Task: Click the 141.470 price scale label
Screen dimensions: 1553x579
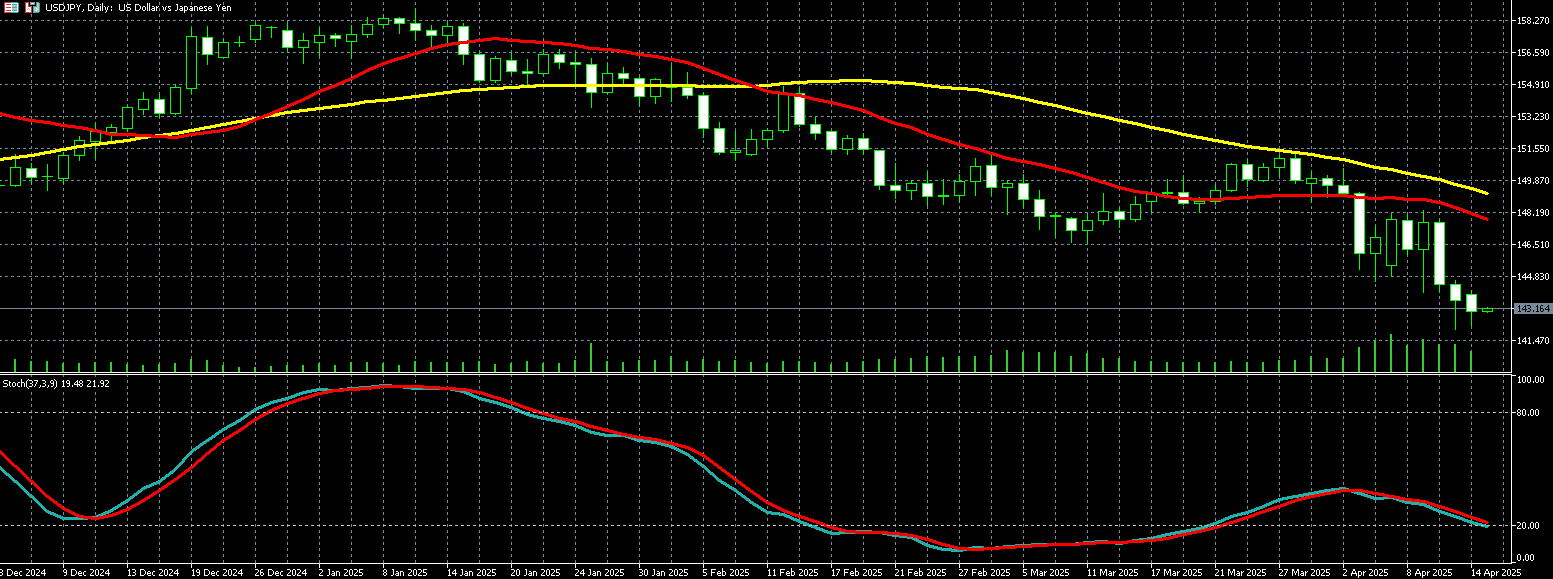Action: click(1532, 341)
